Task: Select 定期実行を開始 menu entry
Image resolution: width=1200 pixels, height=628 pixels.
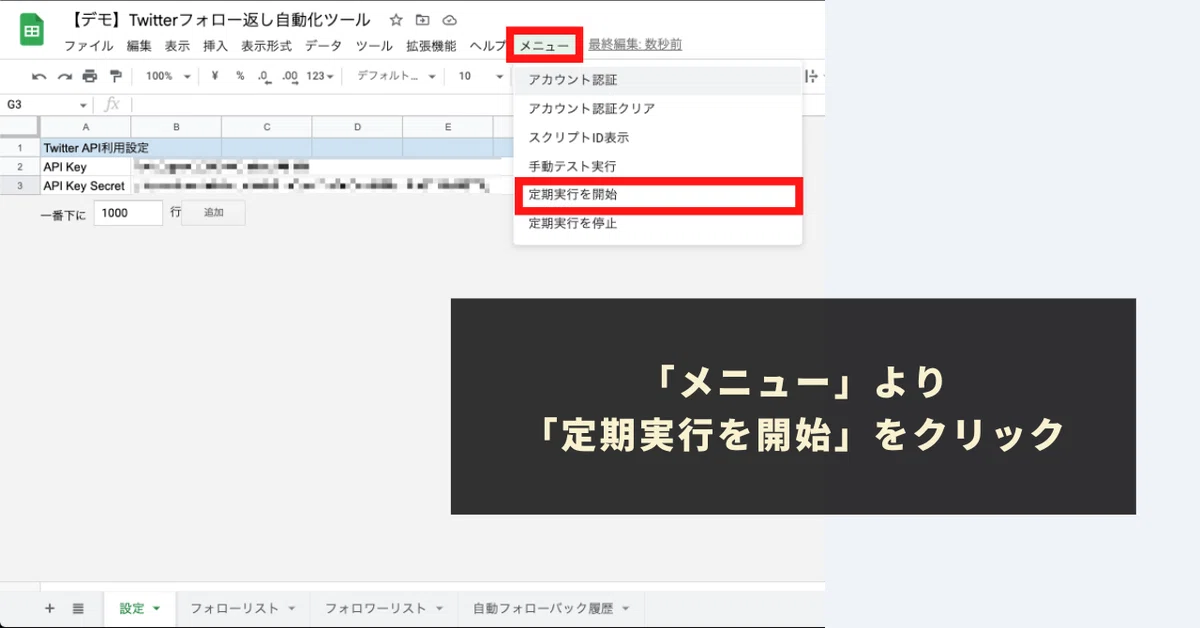Action: coord(658,195)
